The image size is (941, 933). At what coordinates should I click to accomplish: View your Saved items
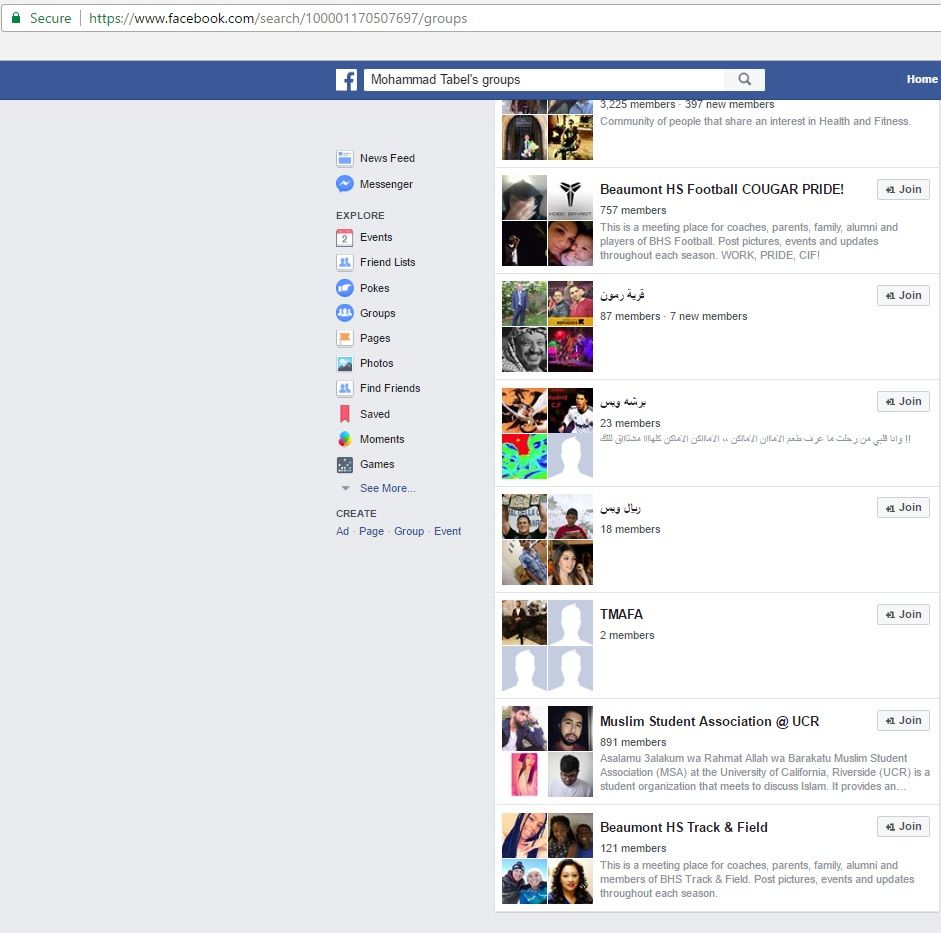(373, 413)
